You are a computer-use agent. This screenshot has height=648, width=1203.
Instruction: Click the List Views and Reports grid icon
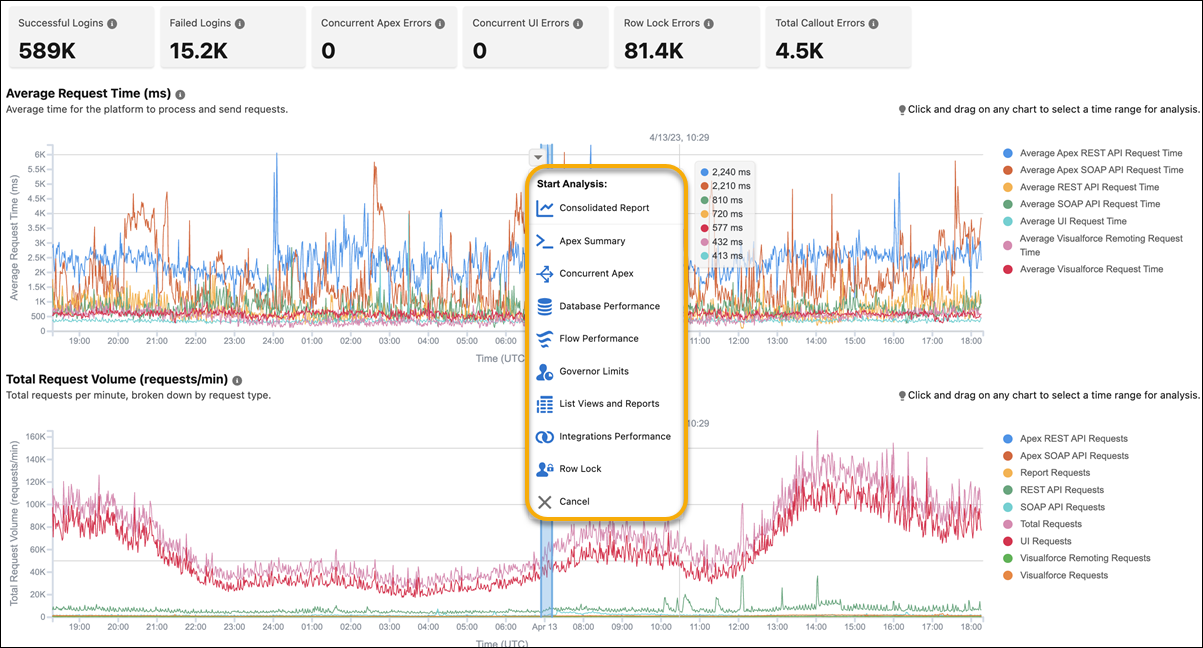click(x=545, y=404)
